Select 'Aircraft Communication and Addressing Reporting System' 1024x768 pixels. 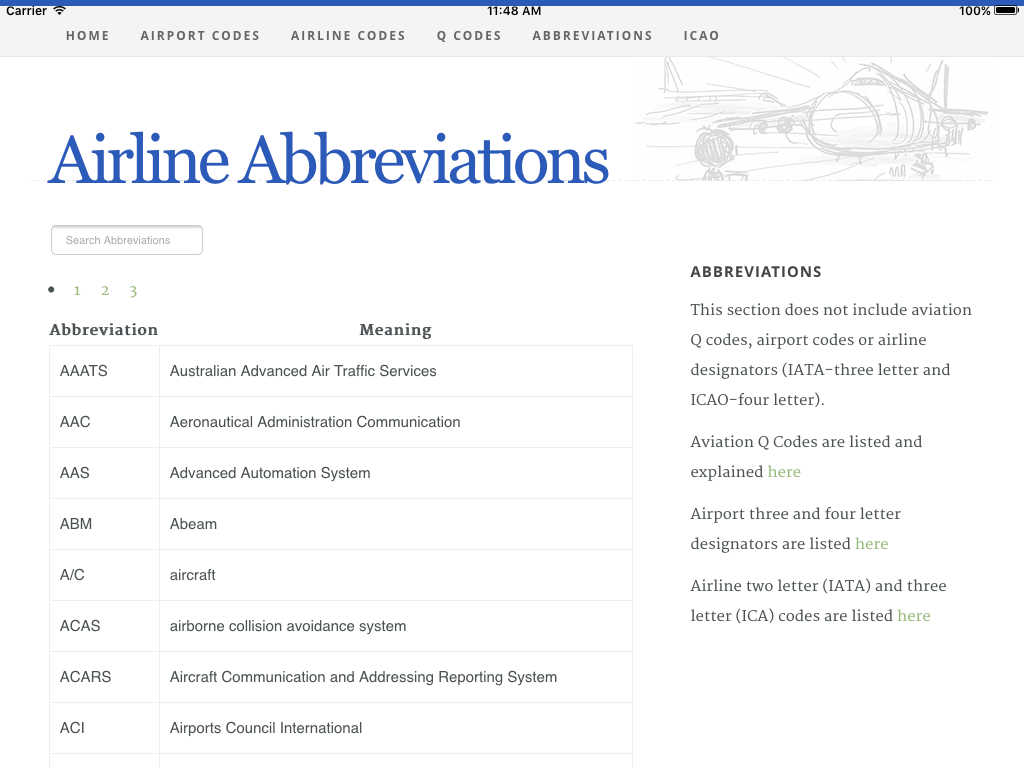396,677
